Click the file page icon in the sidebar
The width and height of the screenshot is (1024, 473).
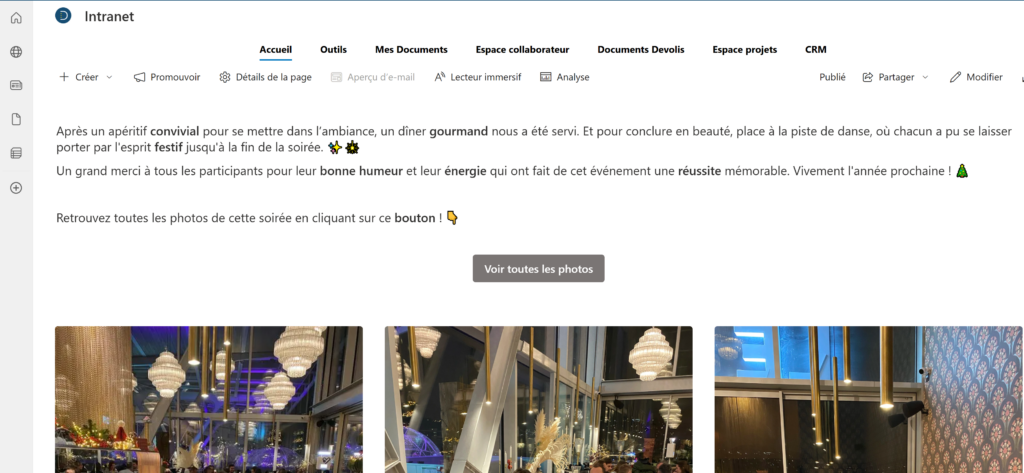[16, 119]
